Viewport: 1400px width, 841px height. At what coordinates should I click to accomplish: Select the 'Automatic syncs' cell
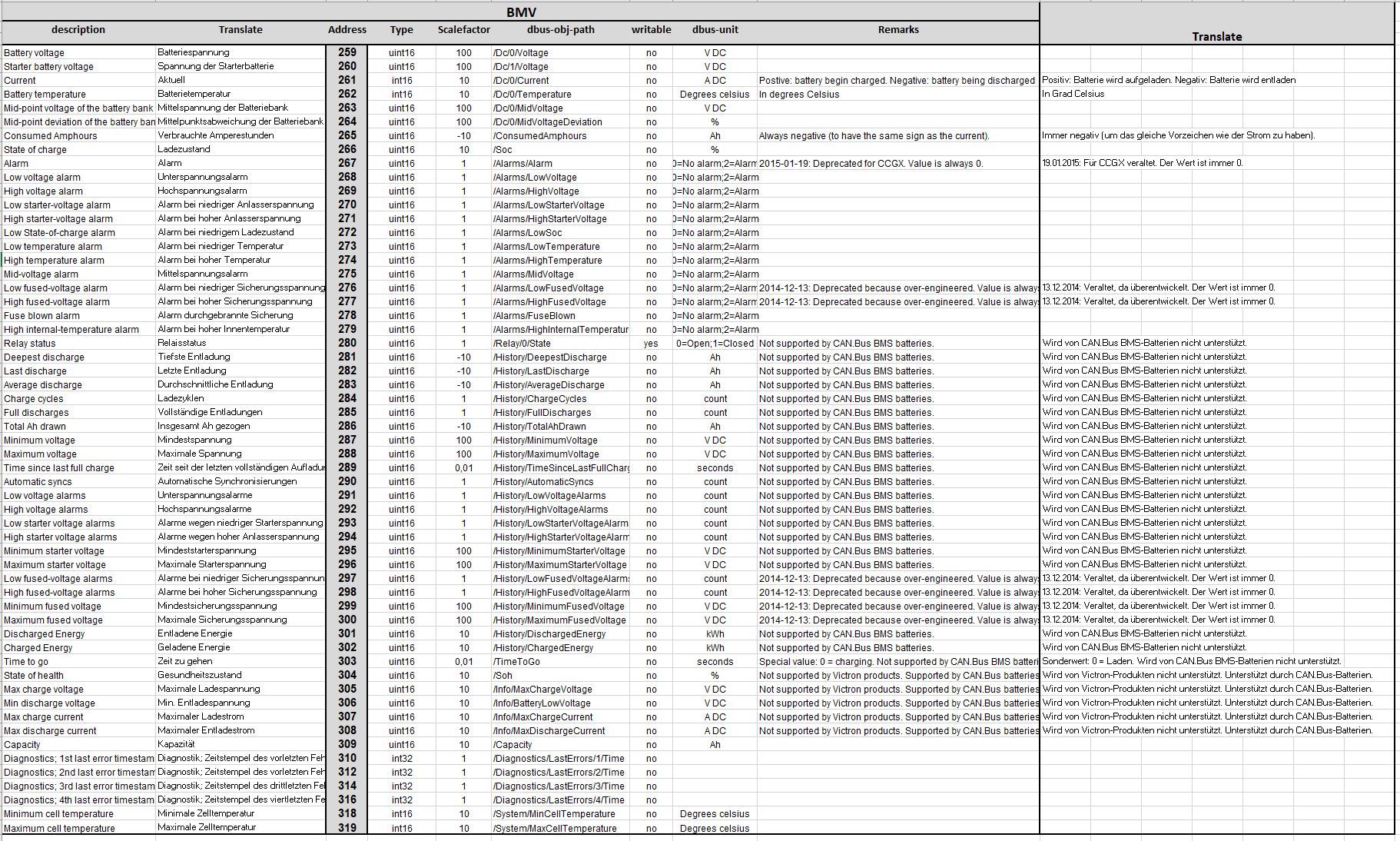pyautogui.click(x=78, y=482)
